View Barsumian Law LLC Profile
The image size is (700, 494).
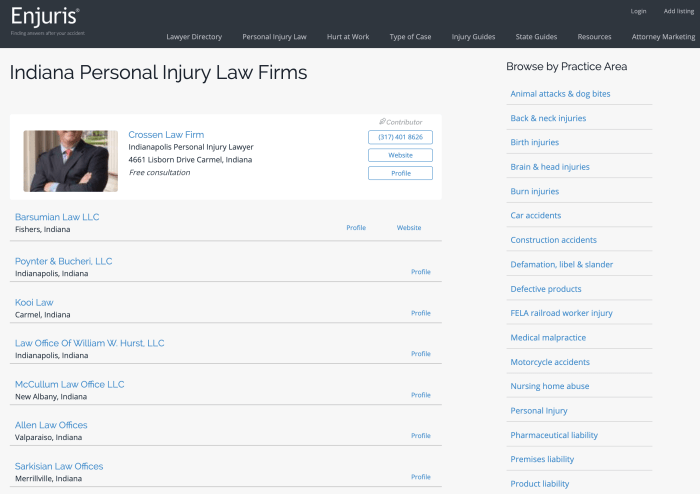356,228
